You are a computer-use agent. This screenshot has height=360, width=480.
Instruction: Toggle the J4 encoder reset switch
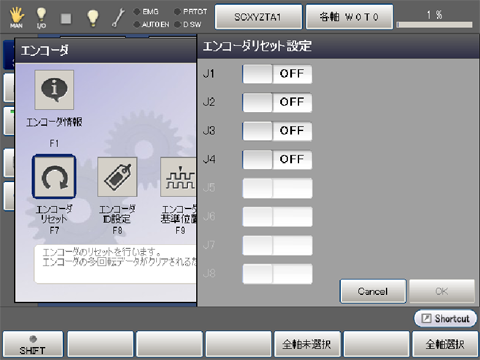[277, 159]
